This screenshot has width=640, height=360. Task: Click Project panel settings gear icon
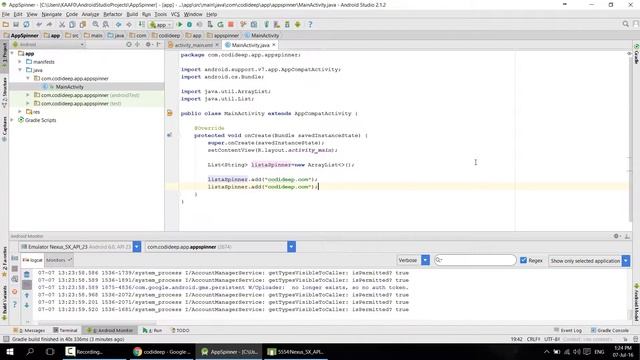tap(149, 44)
